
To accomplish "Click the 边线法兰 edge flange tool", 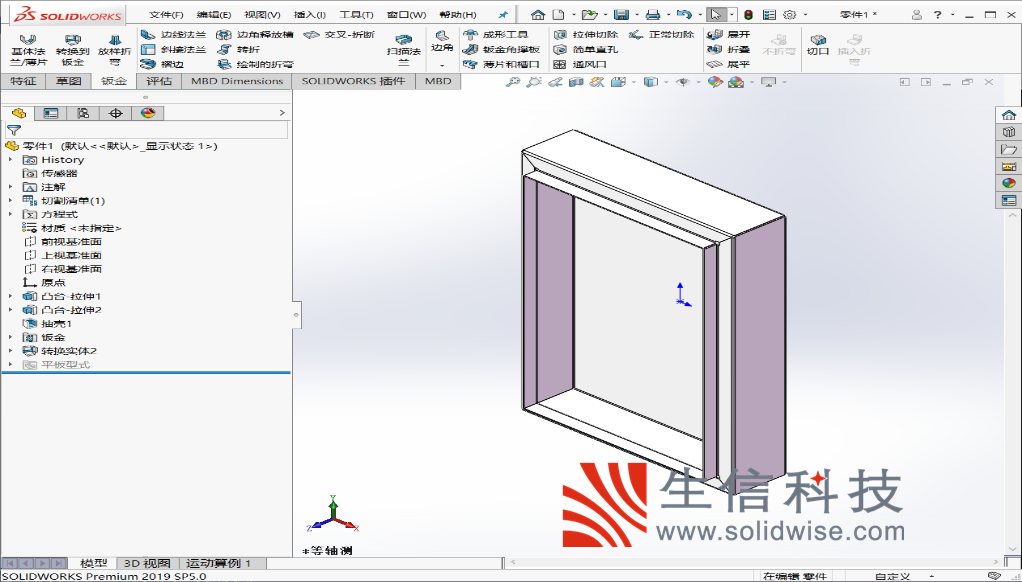I will click(x=174, y=35).
